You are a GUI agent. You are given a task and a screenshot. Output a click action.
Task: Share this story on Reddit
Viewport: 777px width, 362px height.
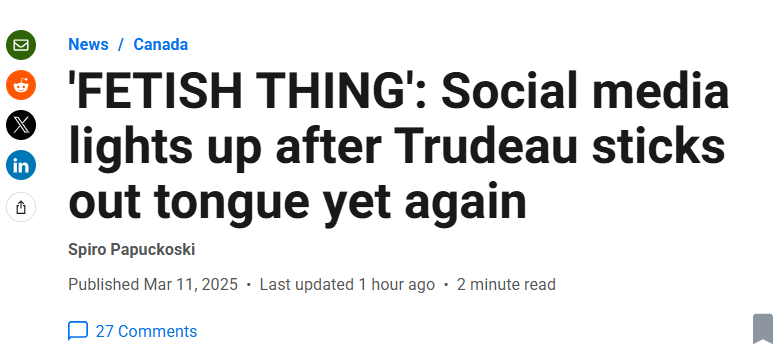click(21, 85)
